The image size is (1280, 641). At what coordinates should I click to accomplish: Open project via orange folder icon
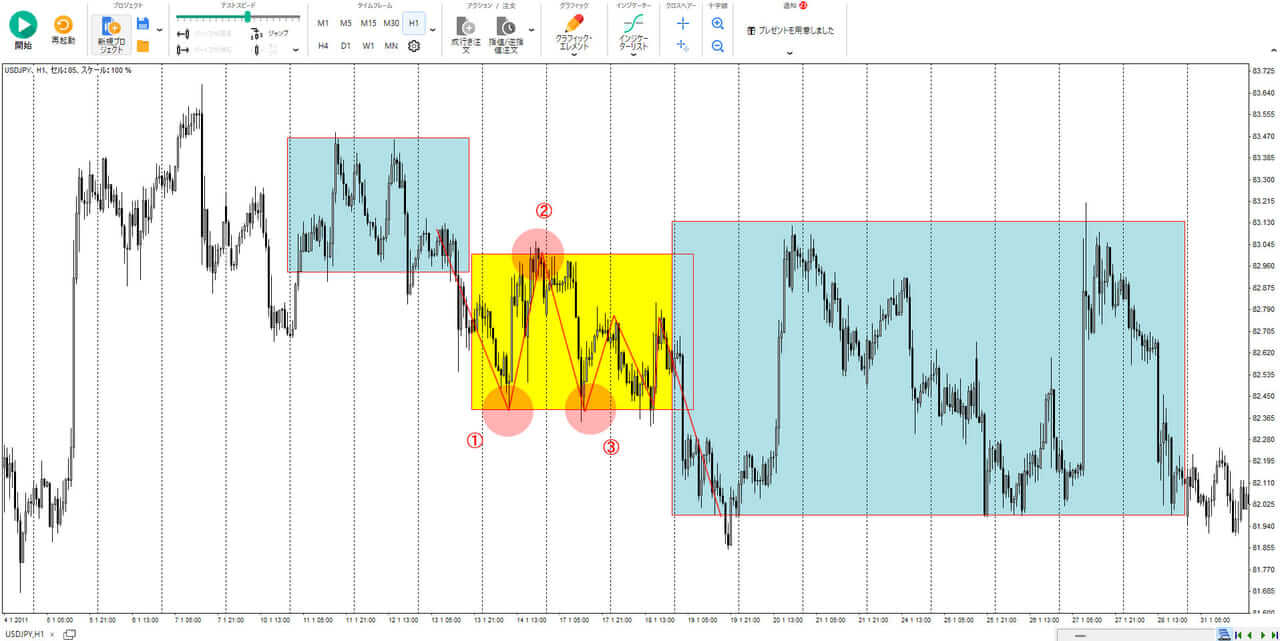pyautogui.click(x=143, y=45)
